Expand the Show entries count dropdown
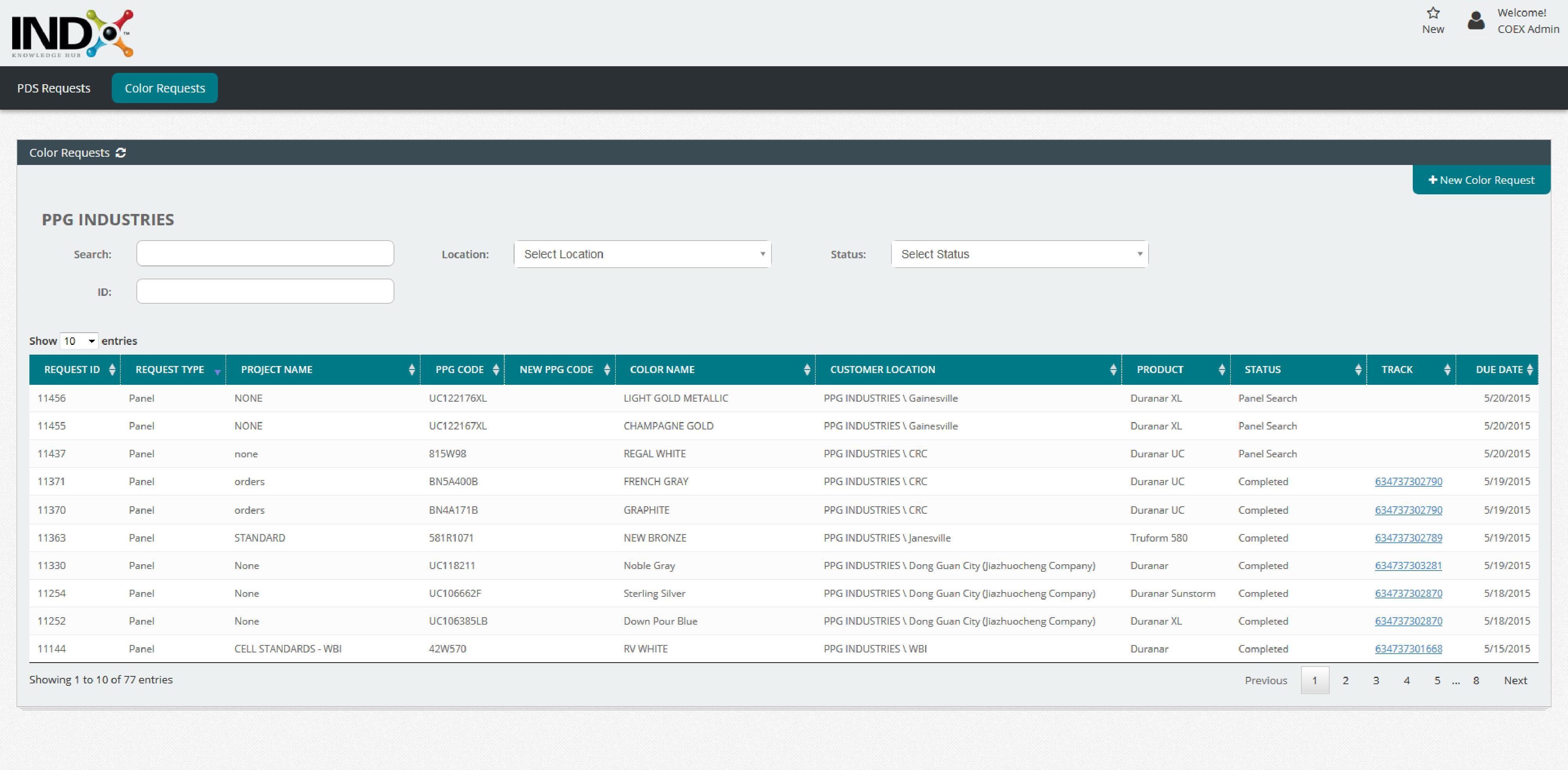The image size is (1568, 770). click(x=79, y=341)
